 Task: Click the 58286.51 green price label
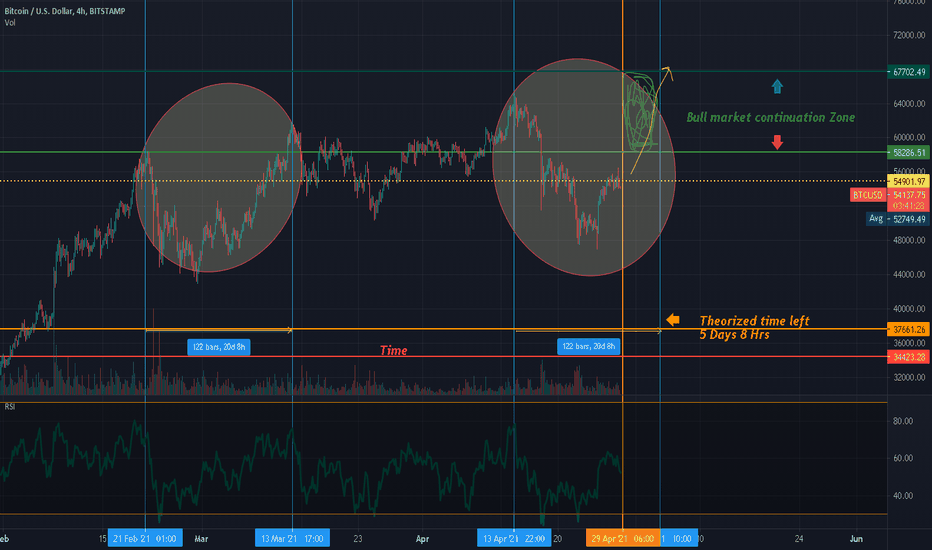[x=908, y=153]
